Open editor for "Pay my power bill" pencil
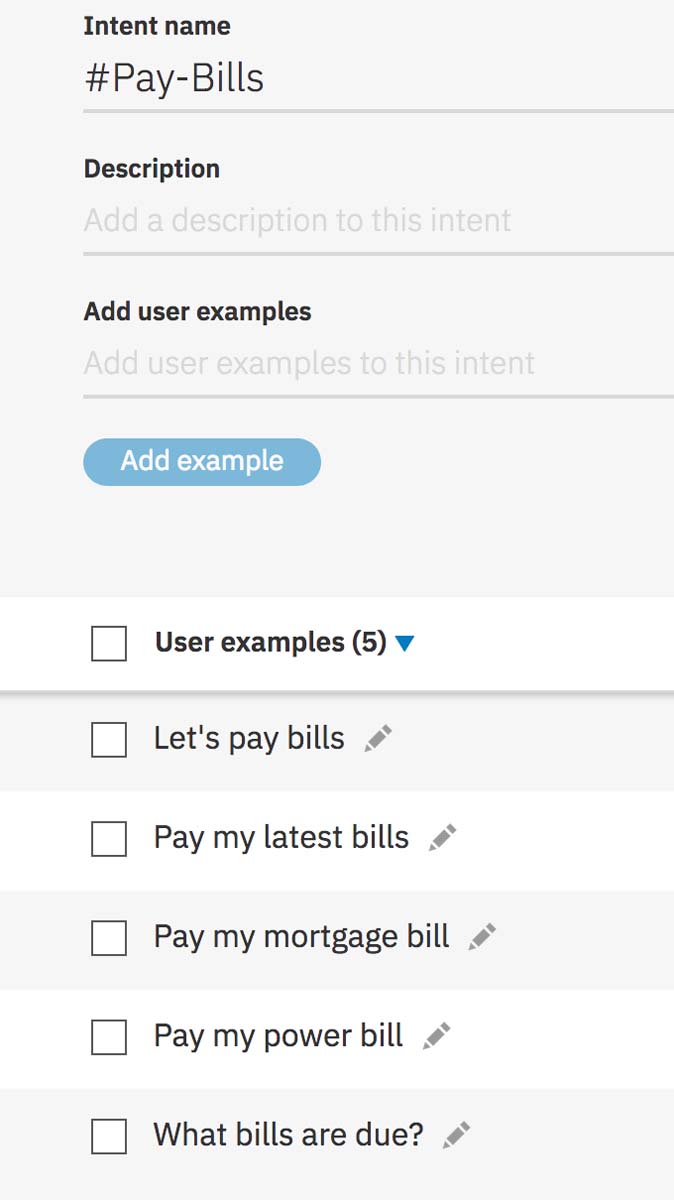Image resolution: width=674 pixels, height=1200 pixels. pos(436,1036)
